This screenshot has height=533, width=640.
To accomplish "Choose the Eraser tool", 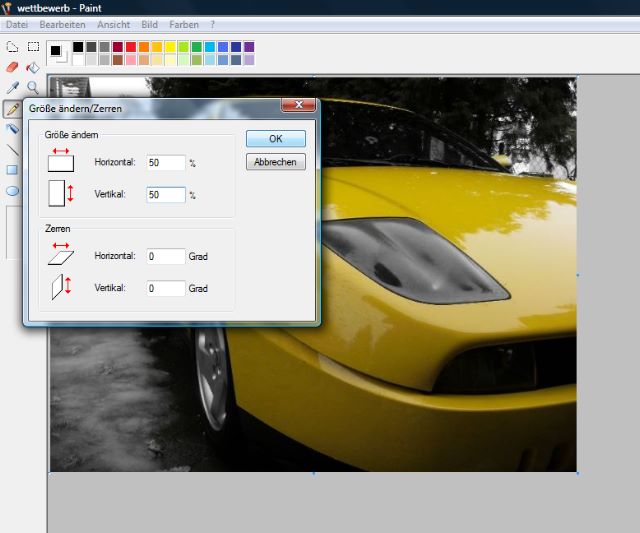I will click(x=12, y=67).
